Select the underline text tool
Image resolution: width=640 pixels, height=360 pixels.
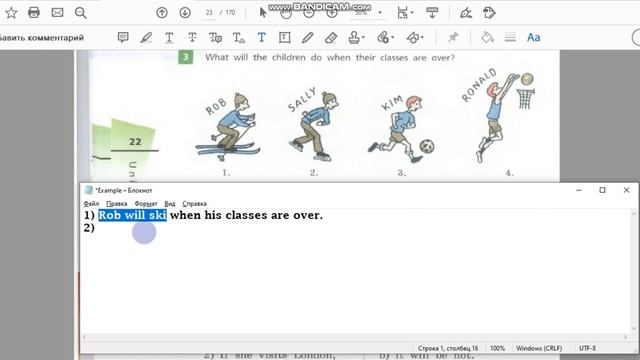pyautogui.click(x=169, y=38)
